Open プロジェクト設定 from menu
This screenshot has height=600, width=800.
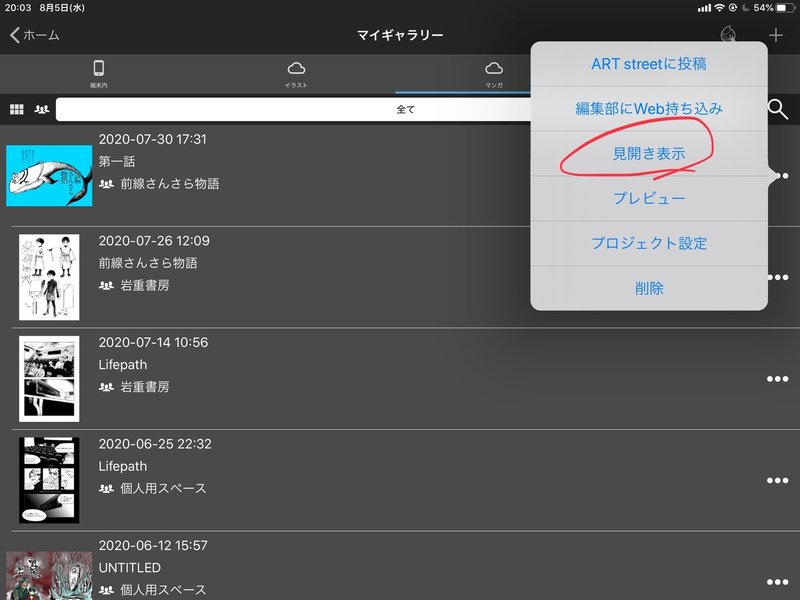click(649, 243)
